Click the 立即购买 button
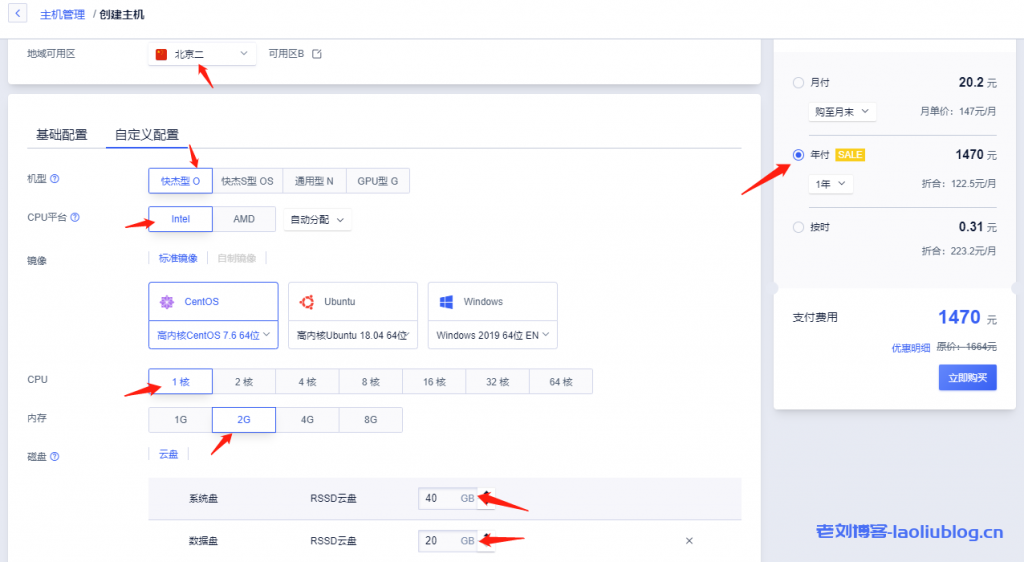1024x562 pixels. pyautogui.click(x=967, y=377)
